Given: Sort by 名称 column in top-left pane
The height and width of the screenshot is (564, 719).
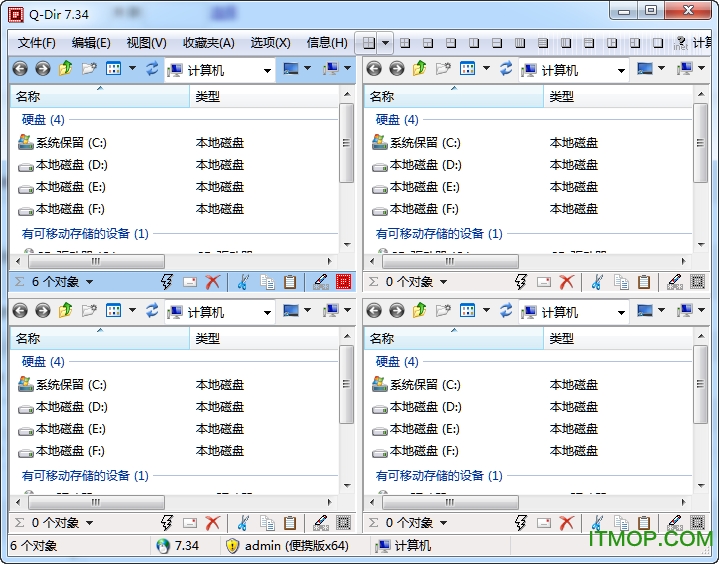Looking at the screenshot, I should pos(100,96).
